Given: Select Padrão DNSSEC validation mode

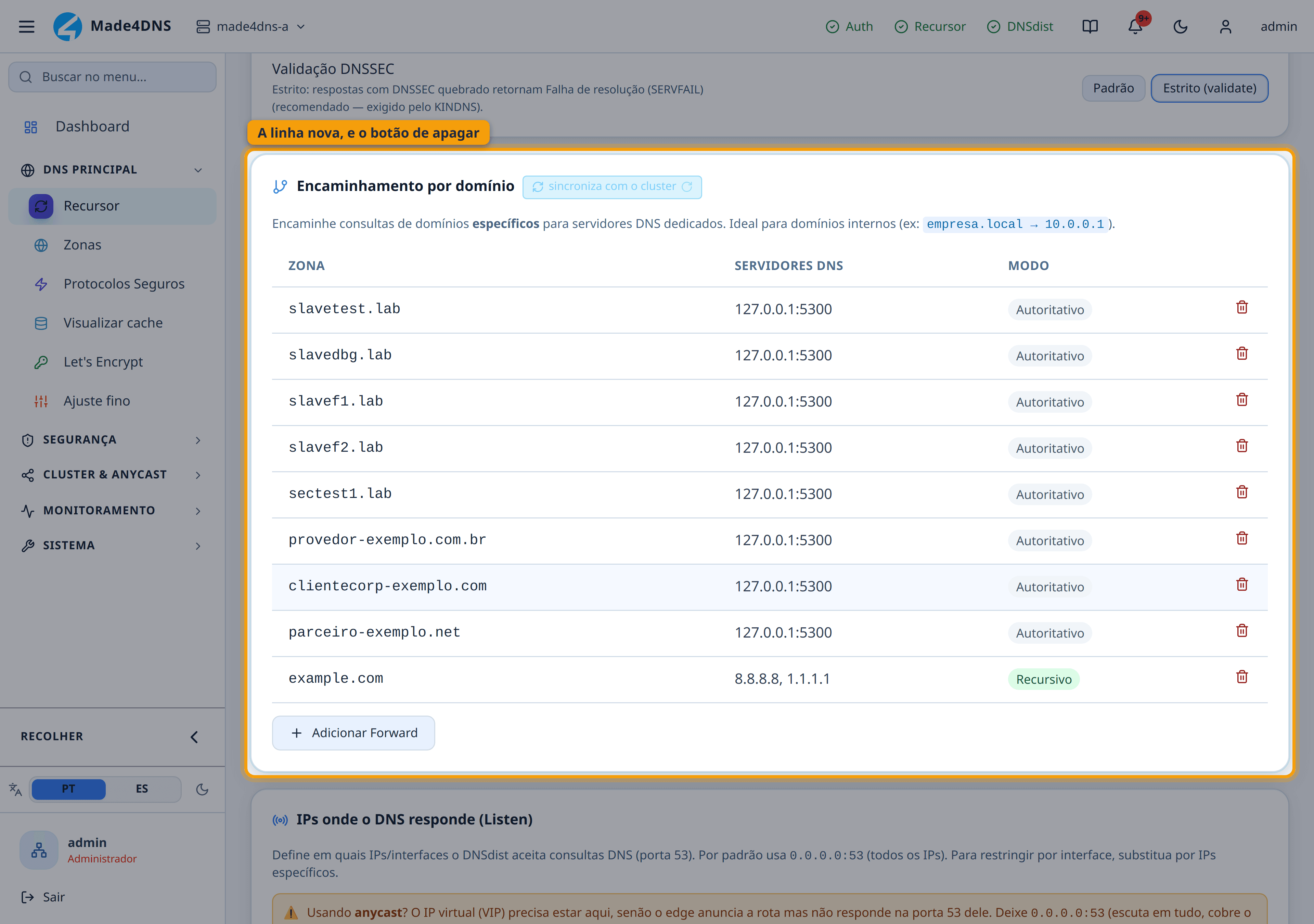Looking at the screenshot, I should (1113, 88).
